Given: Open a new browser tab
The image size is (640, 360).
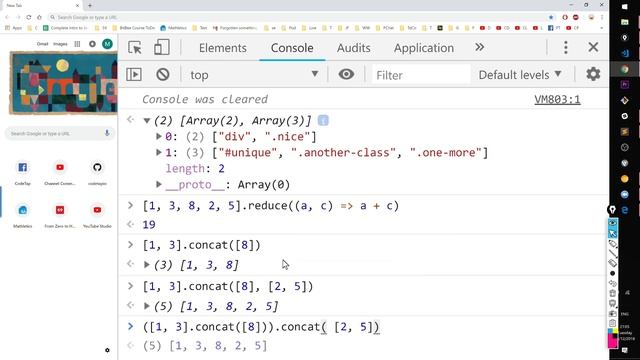Looking at the screenshot, I should coord(90,5).
